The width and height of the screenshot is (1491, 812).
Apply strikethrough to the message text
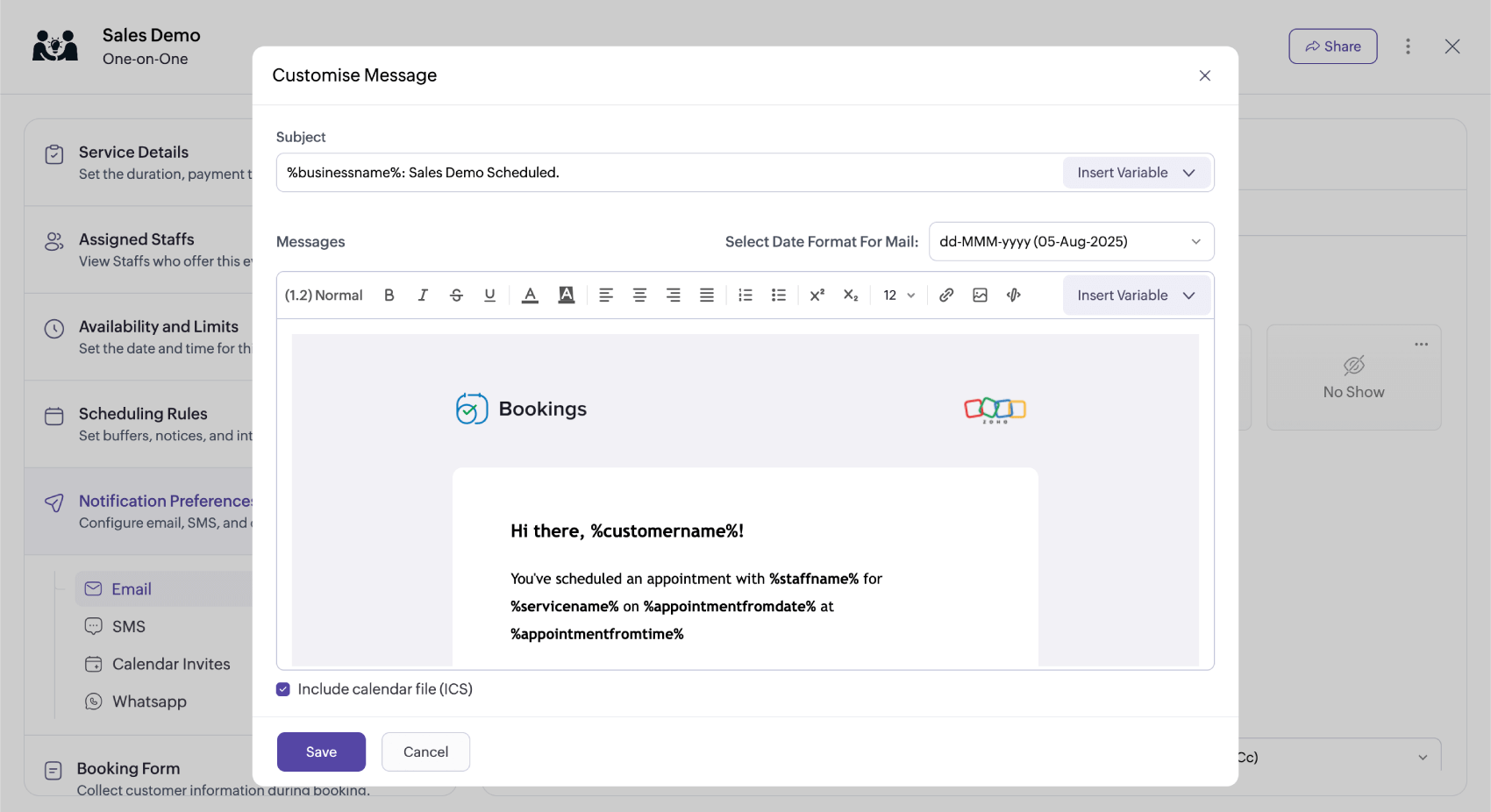456,295
